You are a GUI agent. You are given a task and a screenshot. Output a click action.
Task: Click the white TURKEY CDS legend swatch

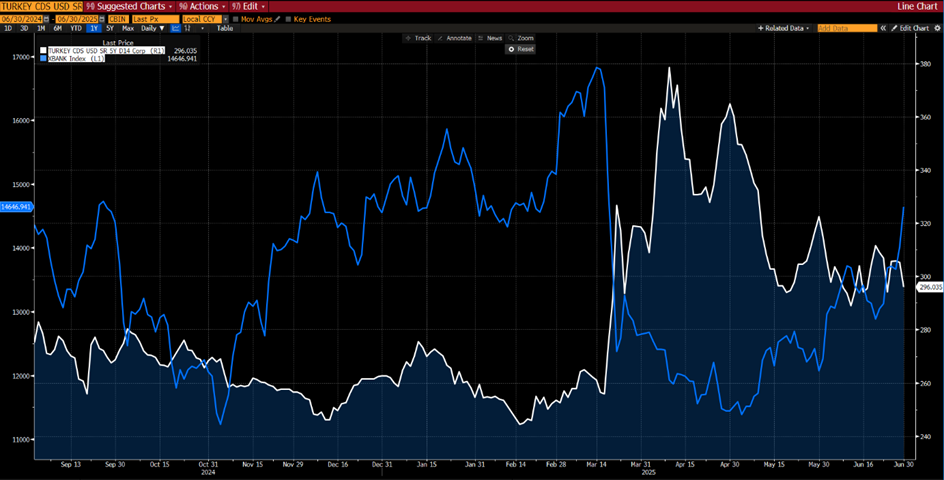(x=42, y=49)
